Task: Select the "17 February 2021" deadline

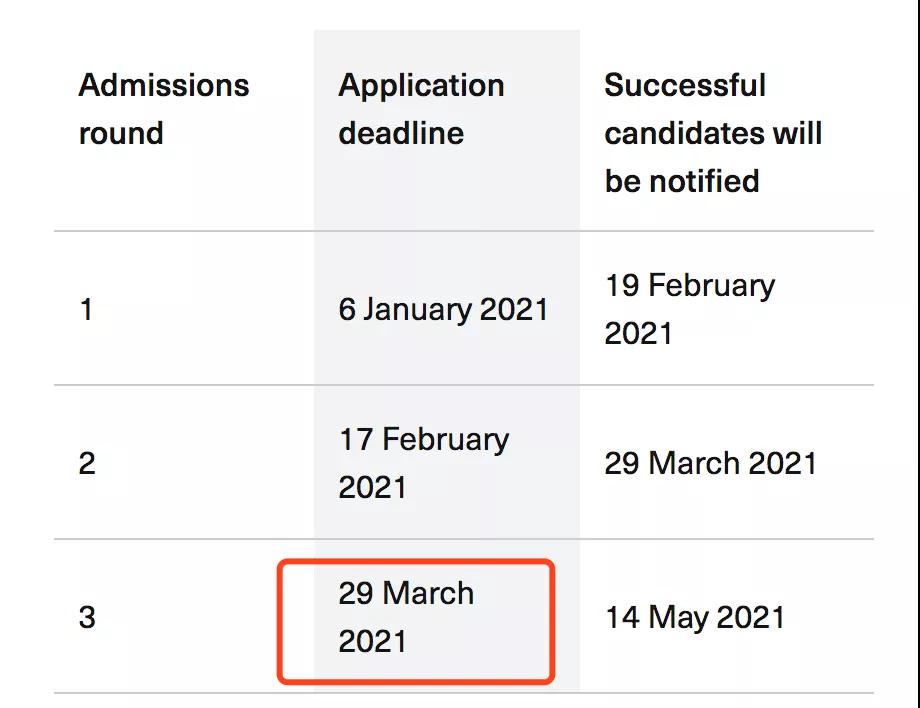Action: point(423,463)
